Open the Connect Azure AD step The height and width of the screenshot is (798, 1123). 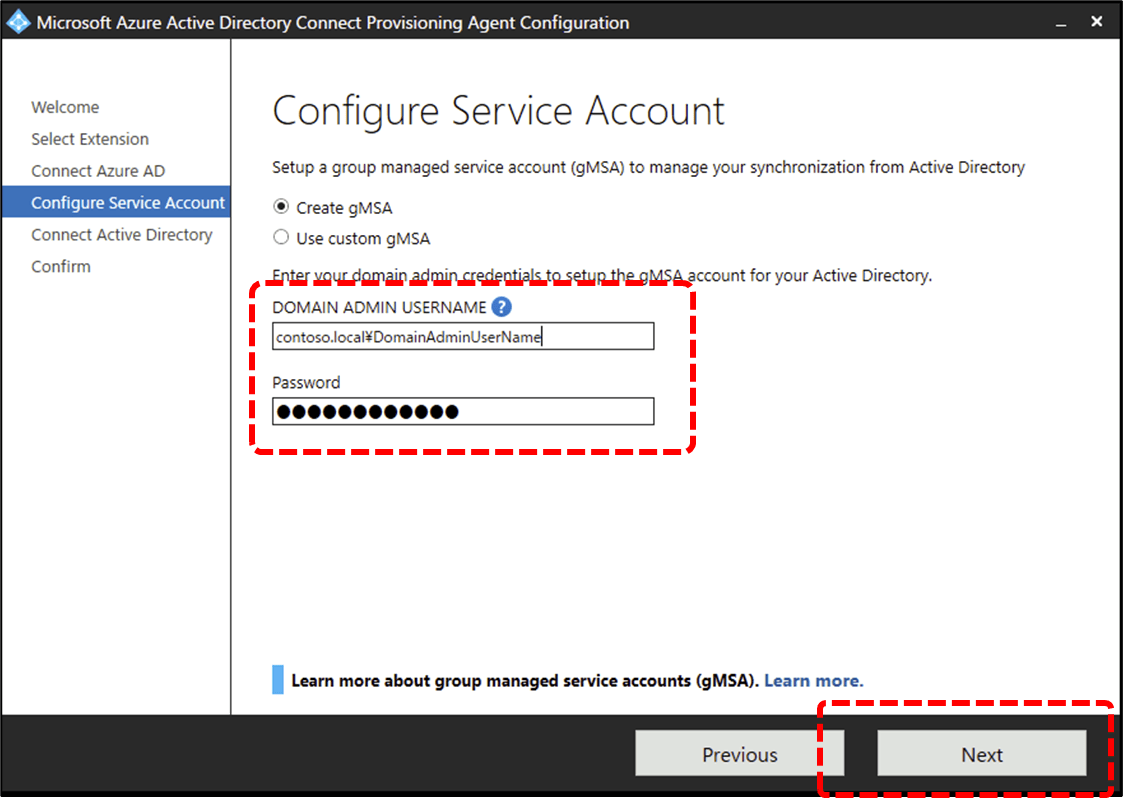point(98,171)
